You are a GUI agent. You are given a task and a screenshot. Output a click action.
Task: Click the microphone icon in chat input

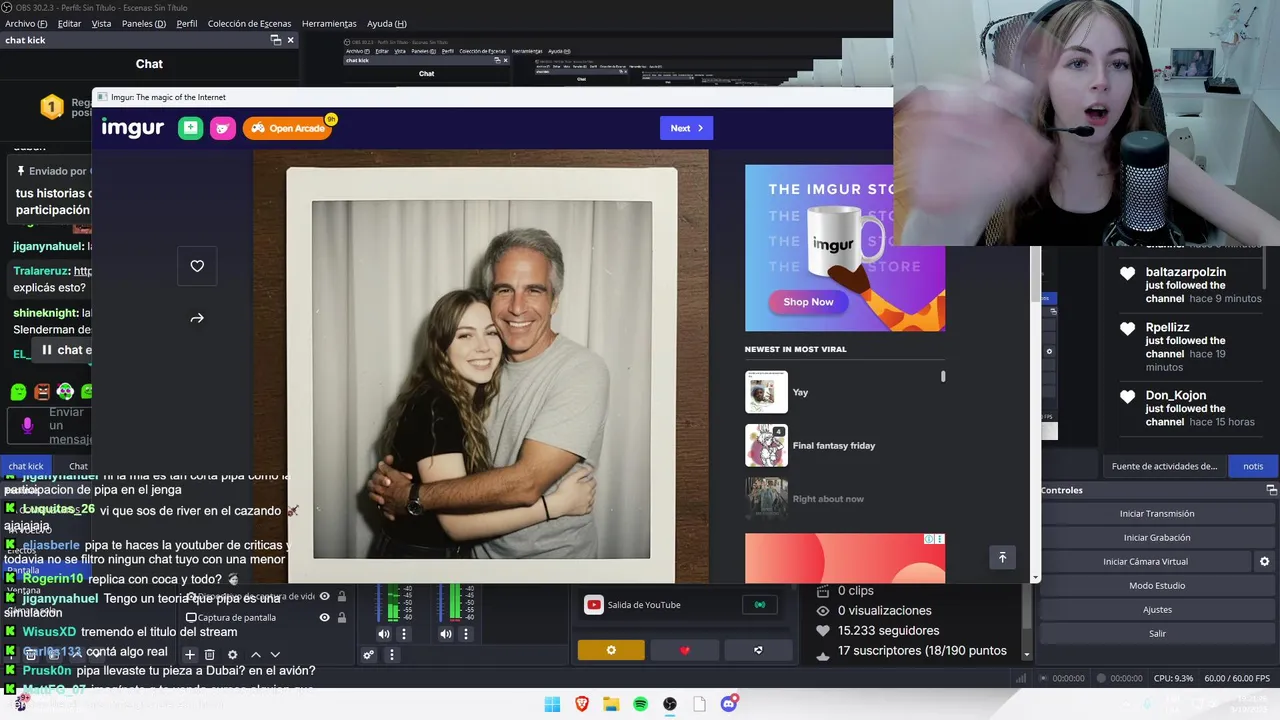pyautogui.click(x=27, y=426)
